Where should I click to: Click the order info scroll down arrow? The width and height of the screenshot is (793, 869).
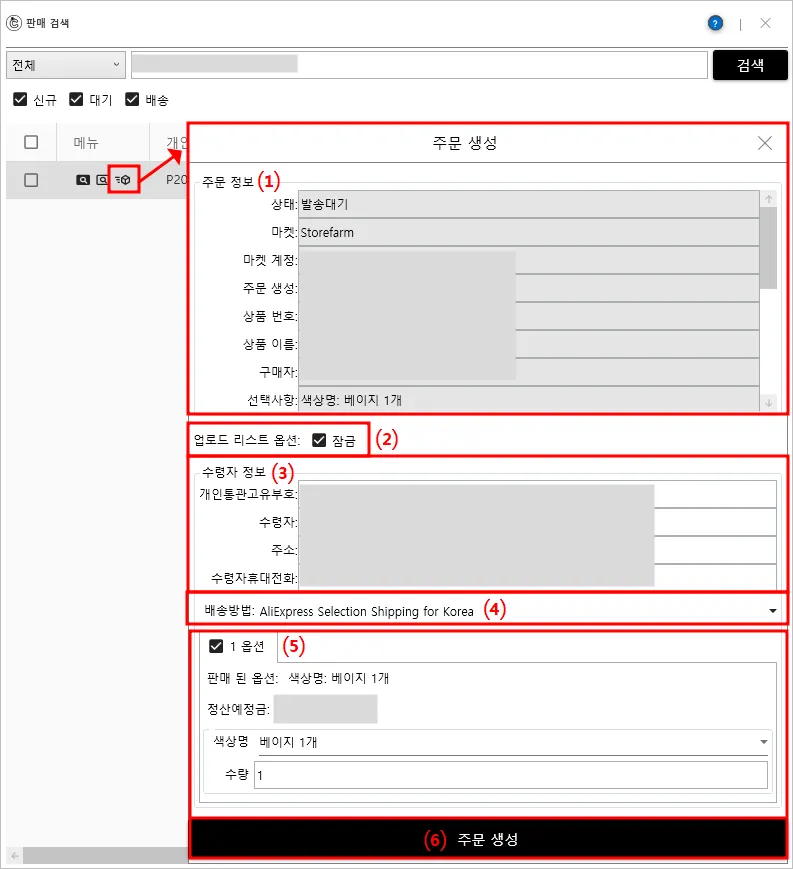coord(769,403)
